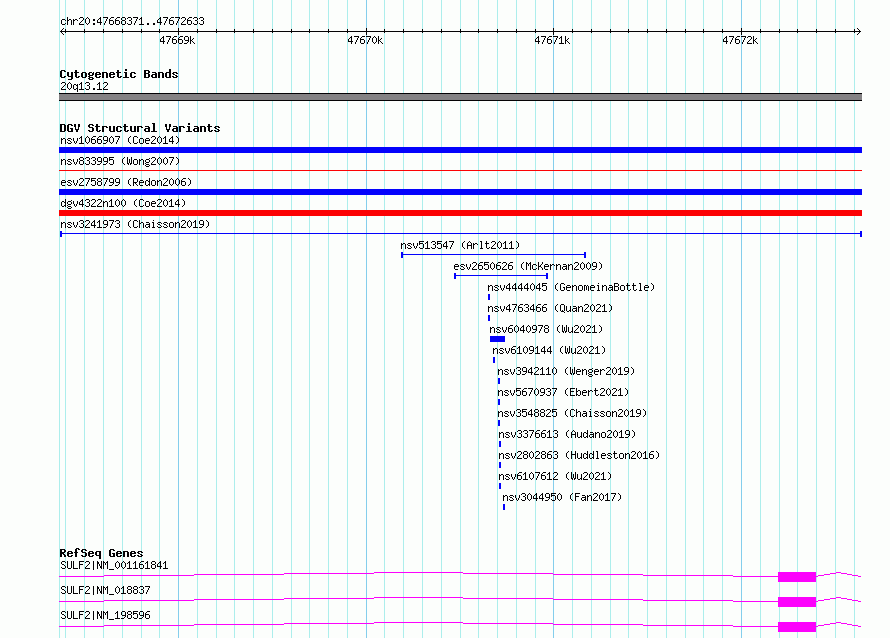Click nsv5670937 (Ebert2021) variant label
890x638 pixels.
point(563,392)
